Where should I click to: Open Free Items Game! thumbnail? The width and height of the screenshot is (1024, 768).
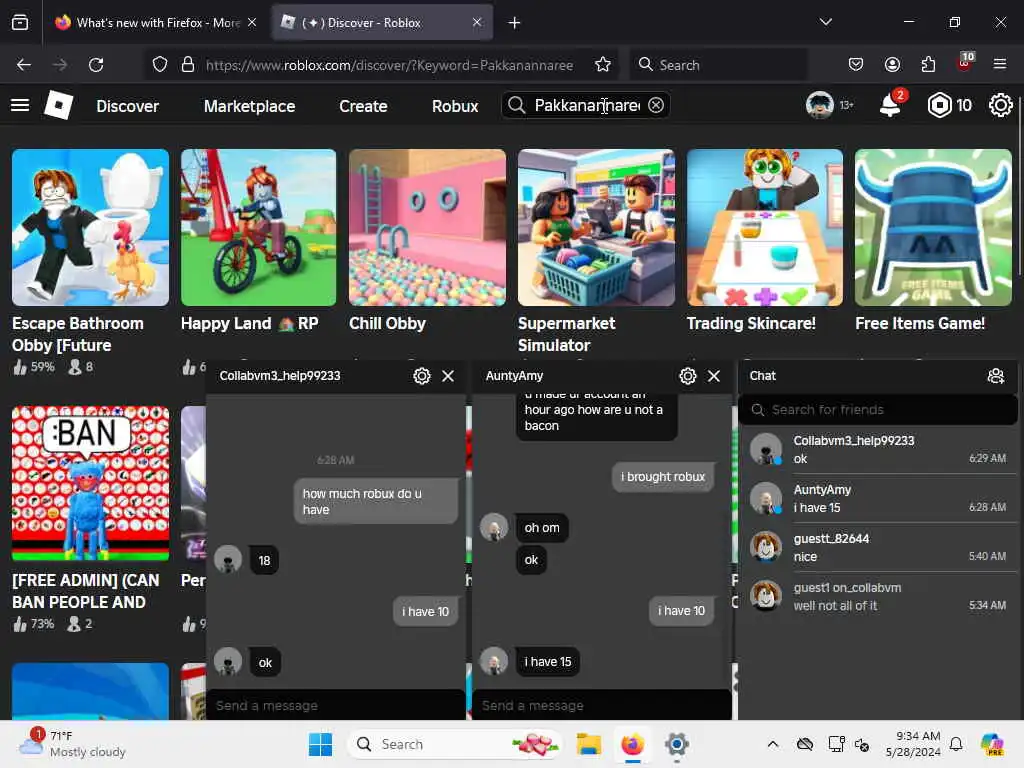933,227
